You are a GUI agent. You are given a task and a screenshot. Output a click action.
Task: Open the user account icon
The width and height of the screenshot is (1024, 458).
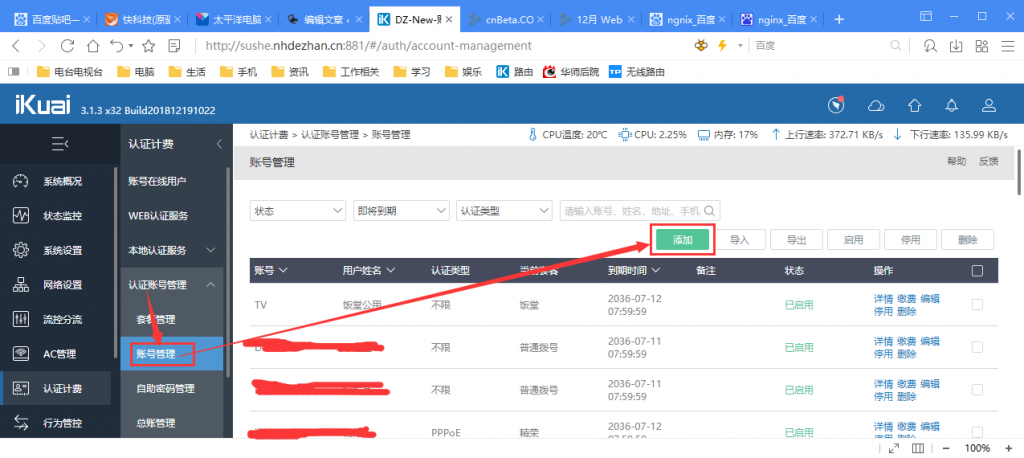[x=989, y=106]
